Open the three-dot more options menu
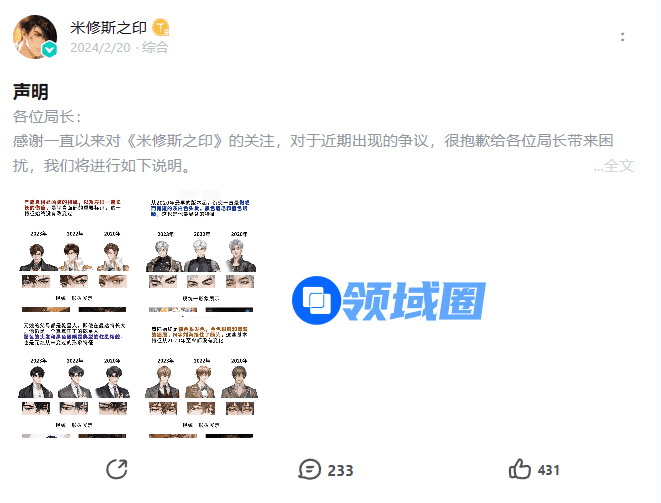The width and height of the screenshot is (661, 503). [623, 37]
